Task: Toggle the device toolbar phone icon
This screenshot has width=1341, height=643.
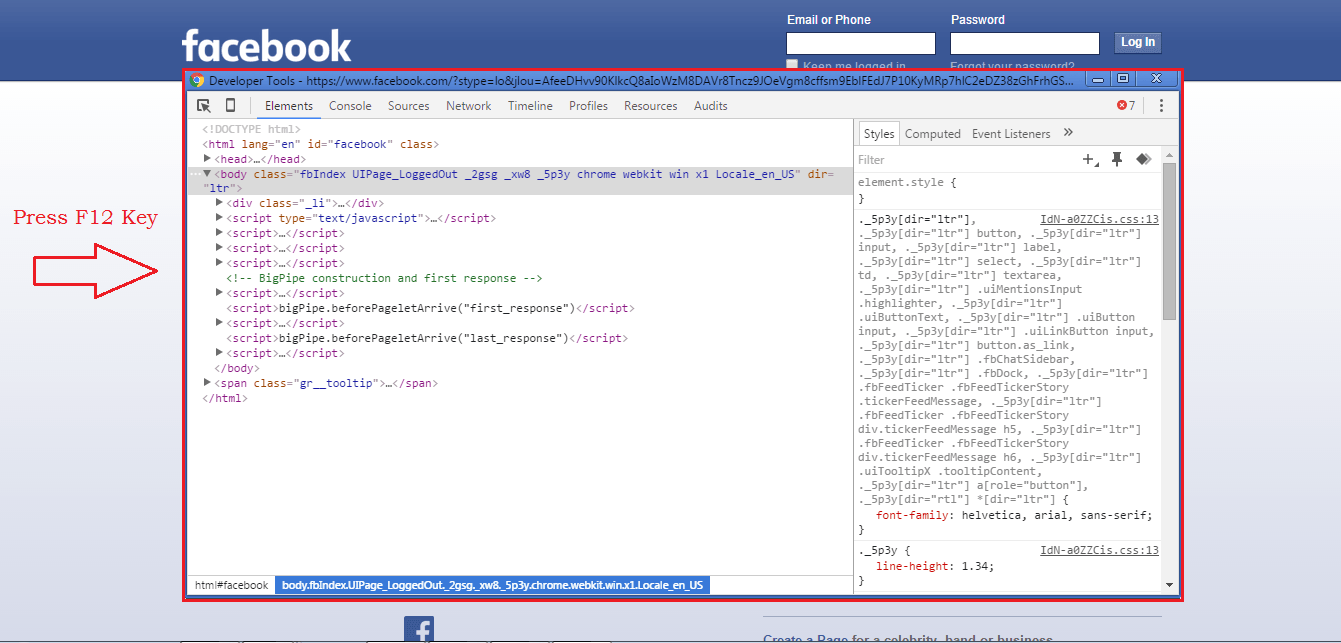Action: [x=230, y=106]
